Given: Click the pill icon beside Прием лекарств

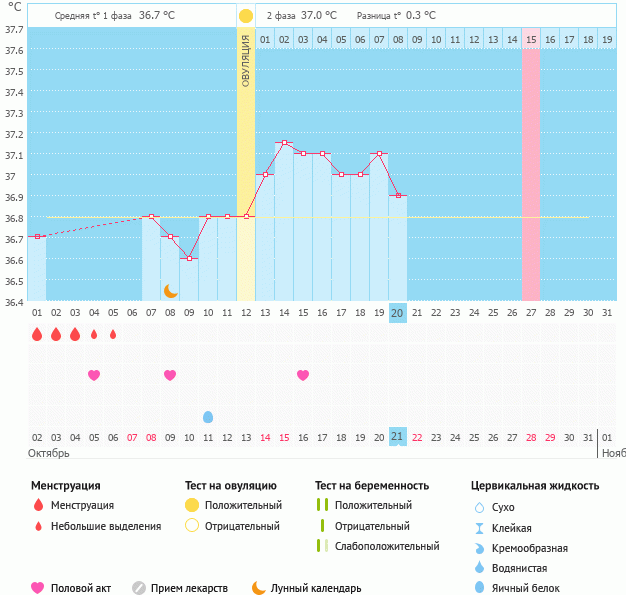Looking at the screenshot, I should 139,588.
